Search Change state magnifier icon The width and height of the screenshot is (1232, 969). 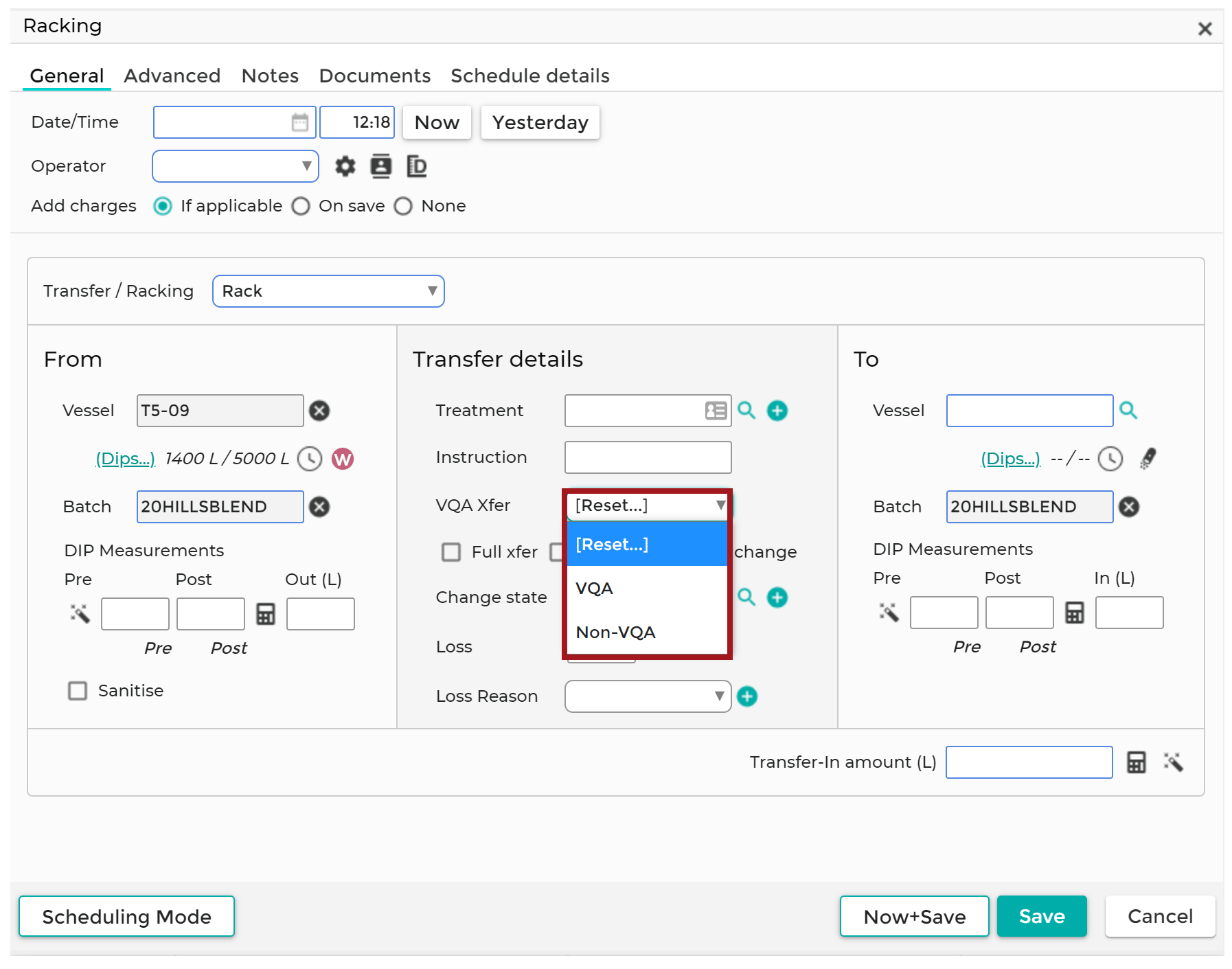746,597
